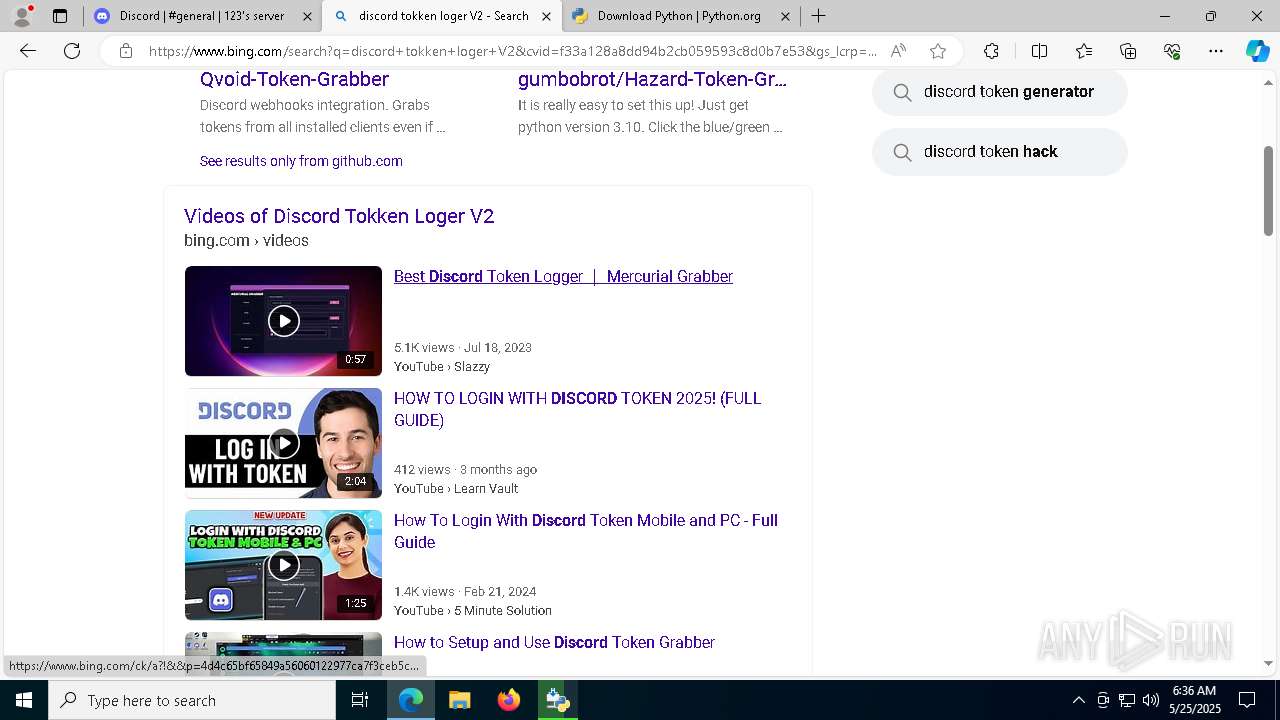Click the scrollbar up arrow

pos(1269,82)
